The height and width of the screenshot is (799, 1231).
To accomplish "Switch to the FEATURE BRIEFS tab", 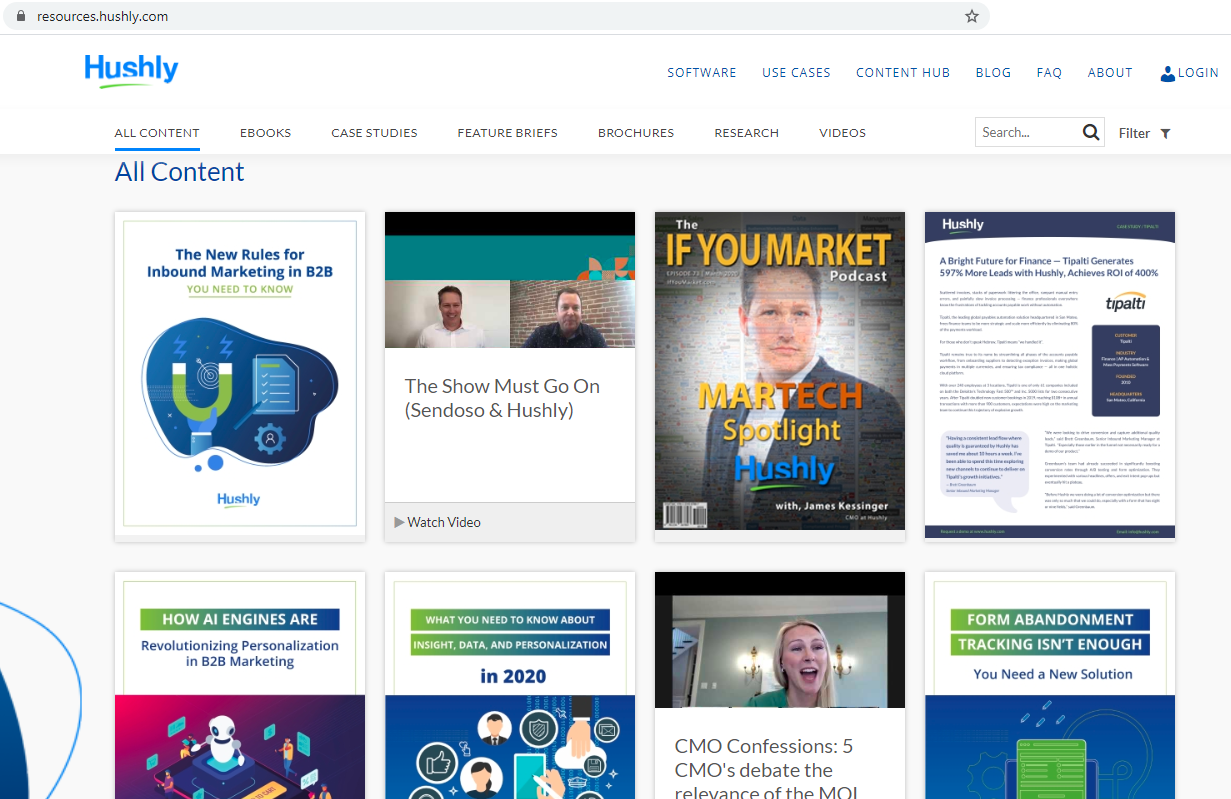I will [507, 133].
